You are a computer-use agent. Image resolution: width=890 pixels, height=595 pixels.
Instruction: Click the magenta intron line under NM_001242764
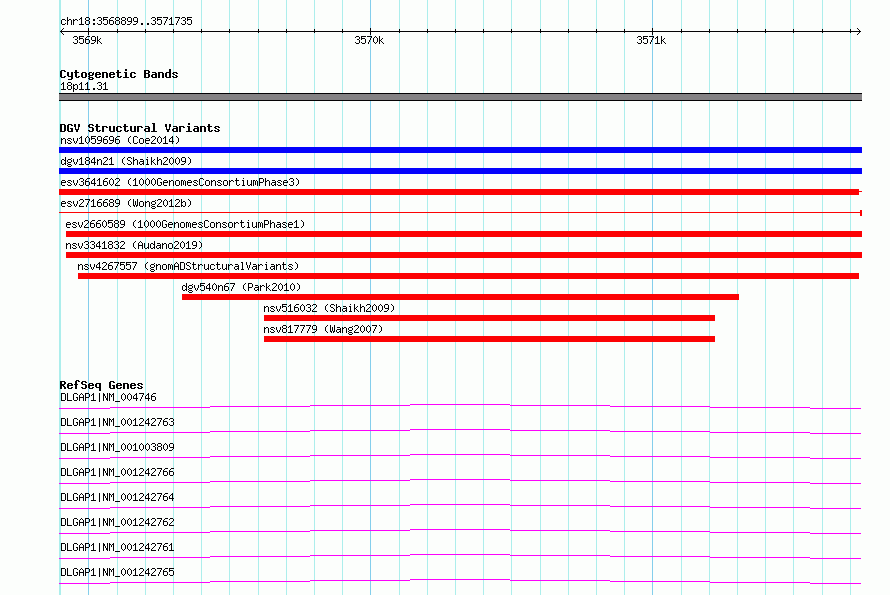[460, 505]
